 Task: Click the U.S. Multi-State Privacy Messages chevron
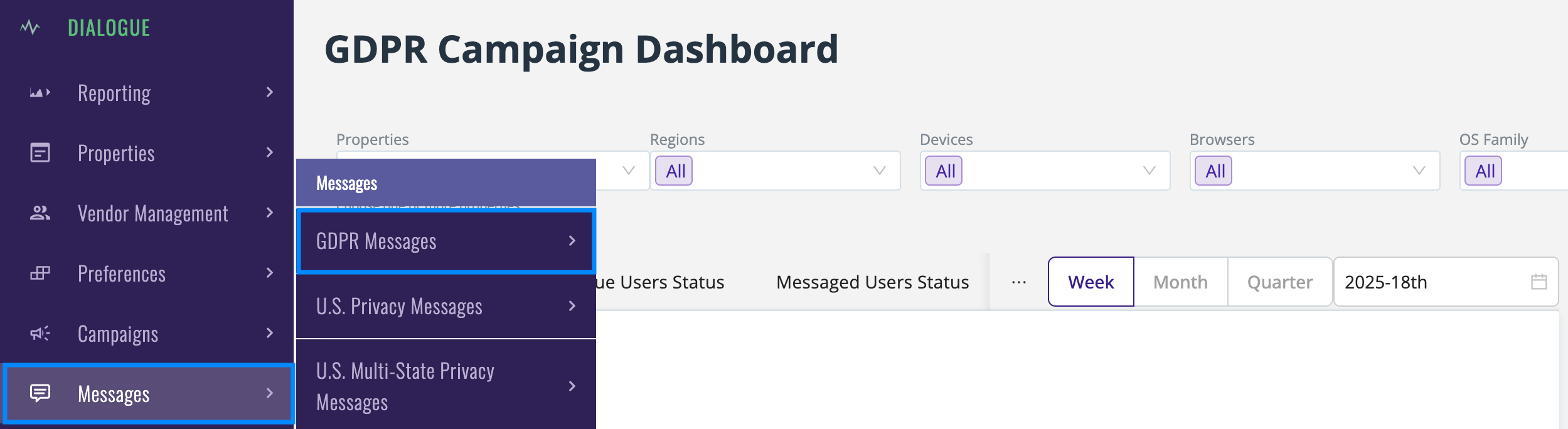572,386
